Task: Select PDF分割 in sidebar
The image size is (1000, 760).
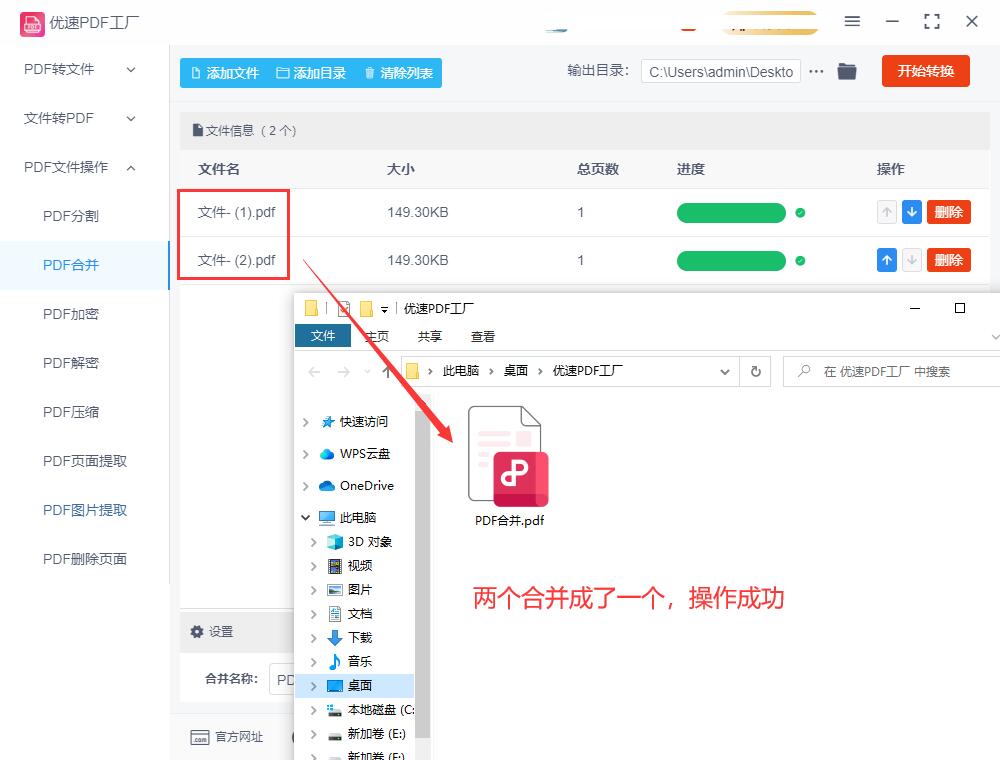Action: pos(71,216)
